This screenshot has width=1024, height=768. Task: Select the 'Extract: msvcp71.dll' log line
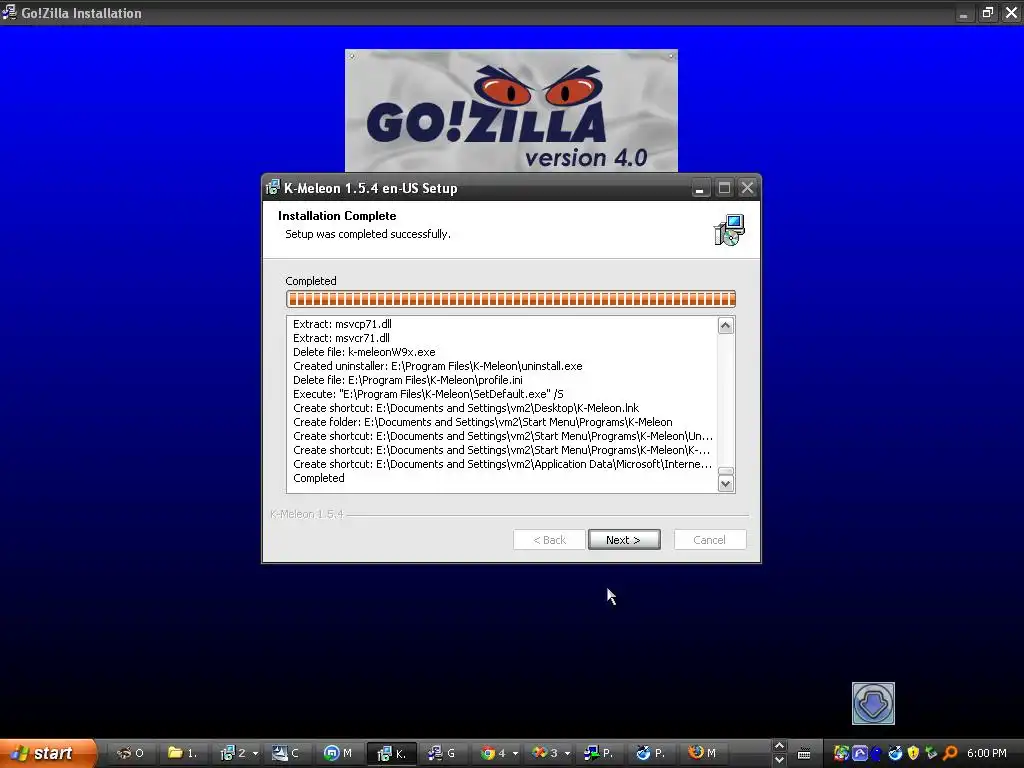pos(342,324)
